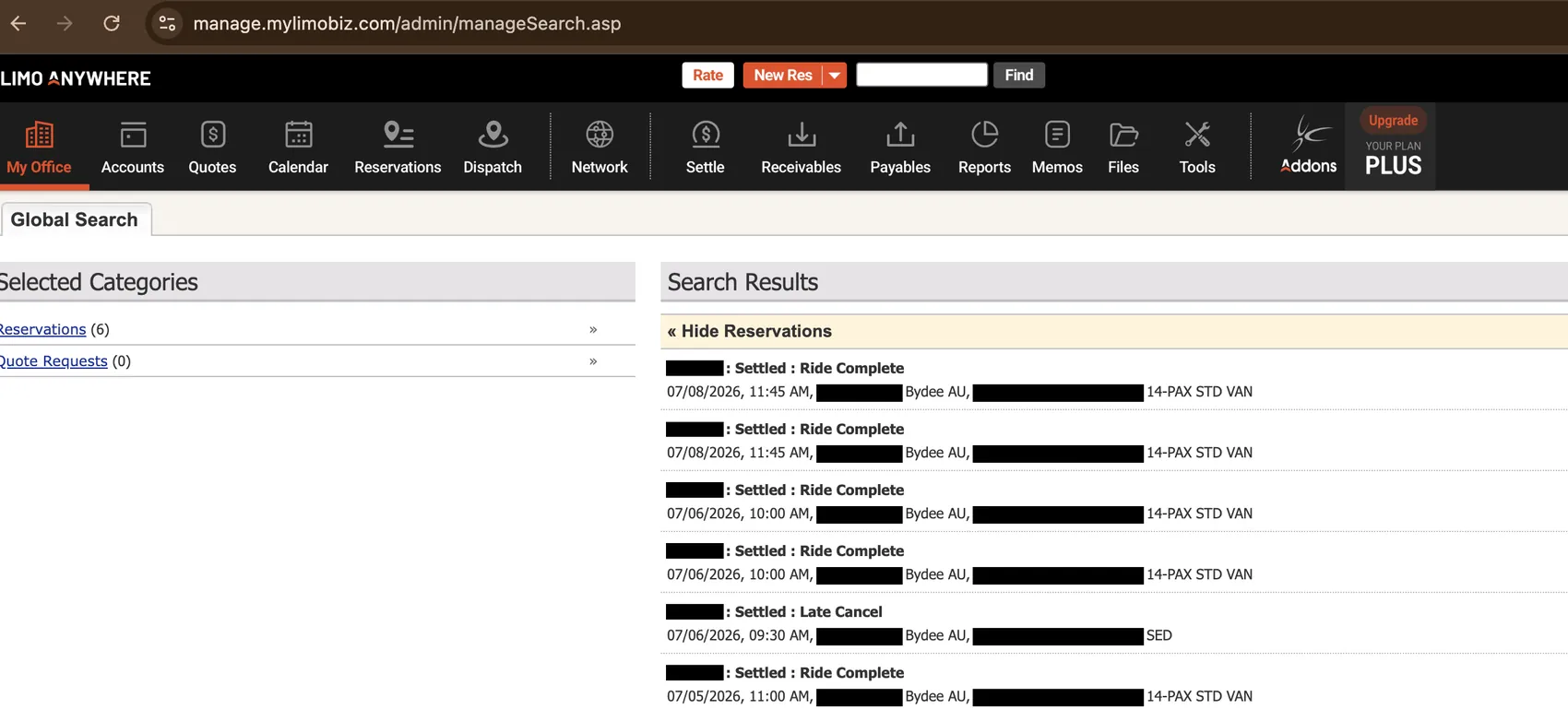This screenshot has width=1568, height=709.
Task: Click the browser address bar URL
Action: coord(407,23)
